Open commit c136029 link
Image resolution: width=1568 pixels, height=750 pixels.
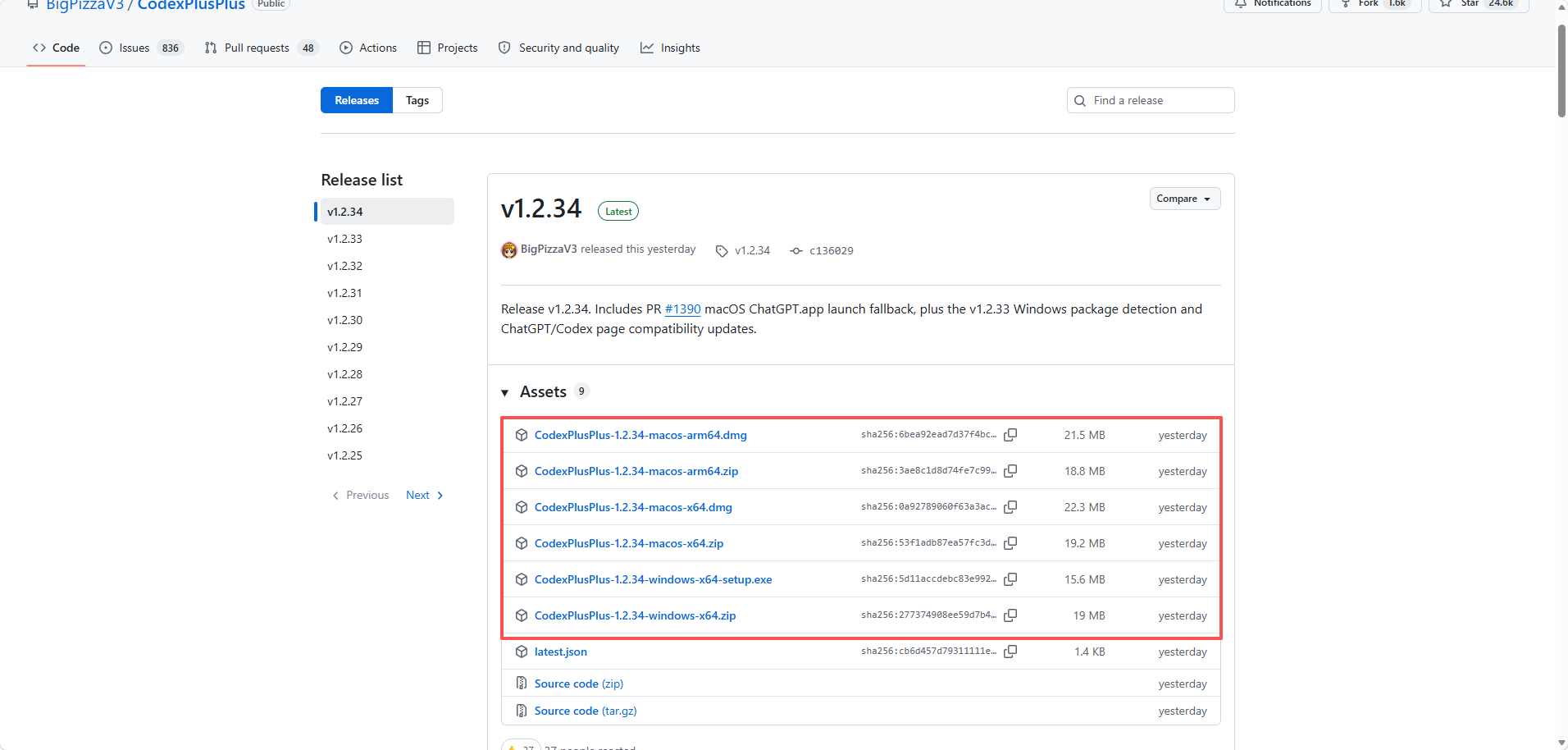coord(831,251)
